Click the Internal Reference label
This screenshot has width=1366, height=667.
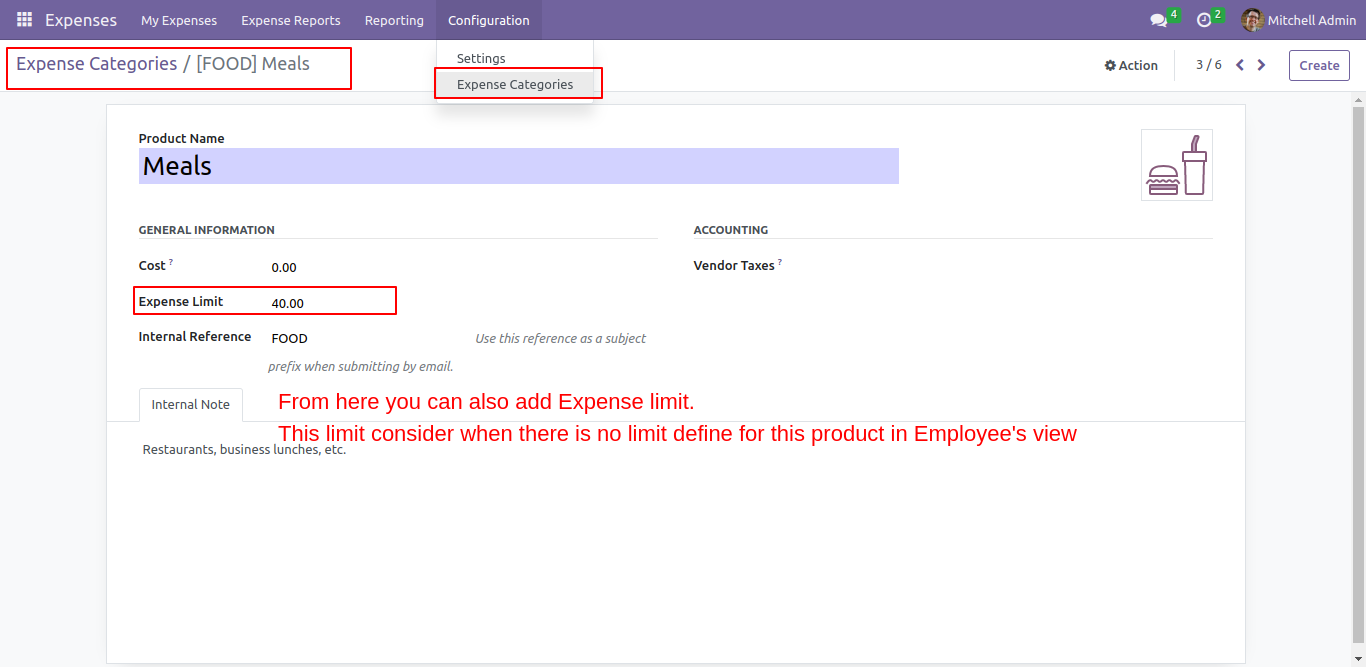click(195, 337)
